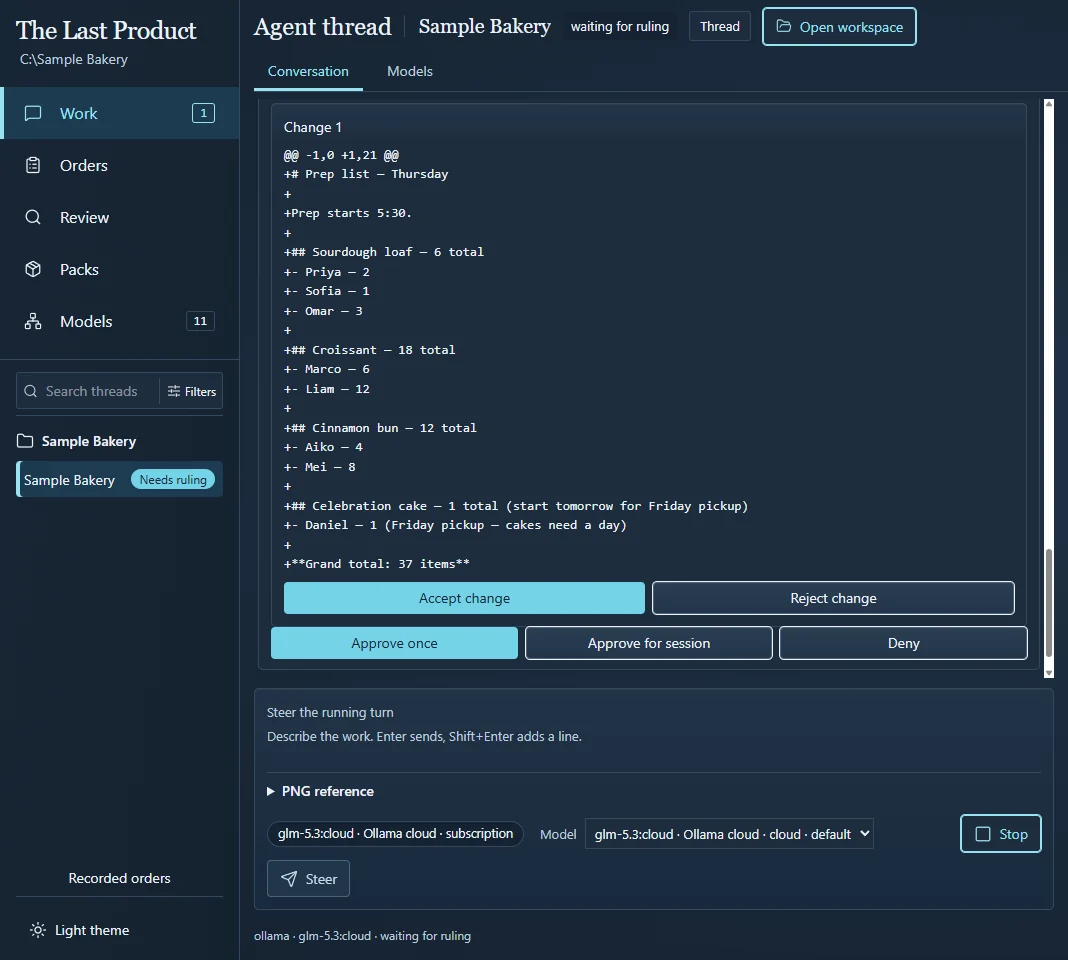This screenshot has height=960, width=1068.
Task: Click the Steer send button
Action: pyautogui.click(x=309, y=879)
